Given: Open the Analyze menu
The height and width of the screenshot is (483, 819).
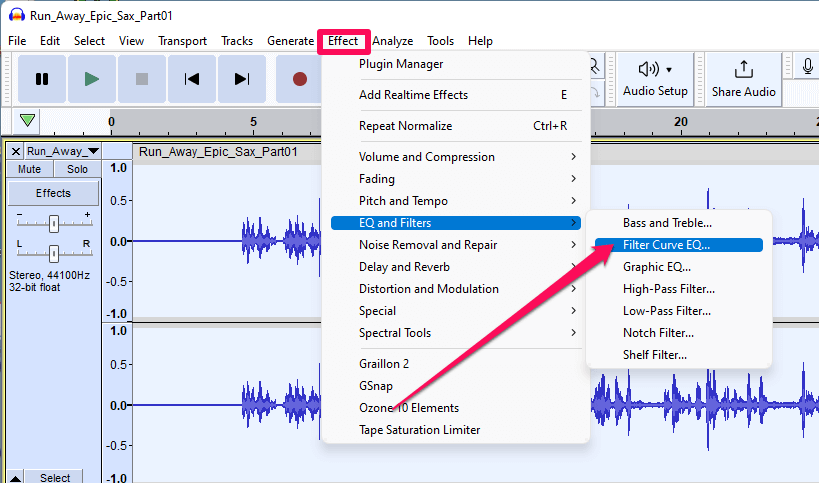Looking at the screenshot, I should pos(393,41).
